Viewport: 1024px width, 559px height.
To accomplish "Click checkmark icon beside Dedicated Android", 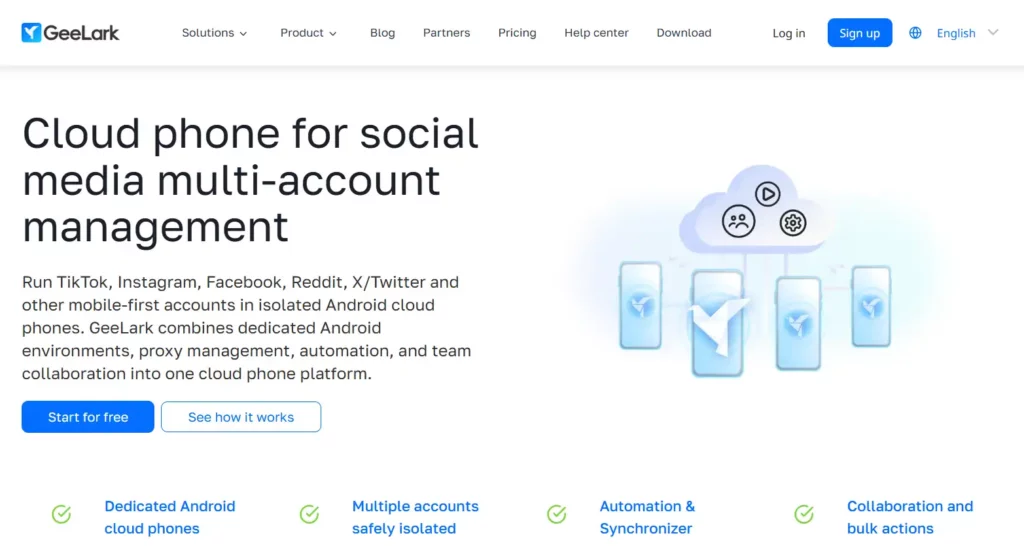I will click(61, 514).
